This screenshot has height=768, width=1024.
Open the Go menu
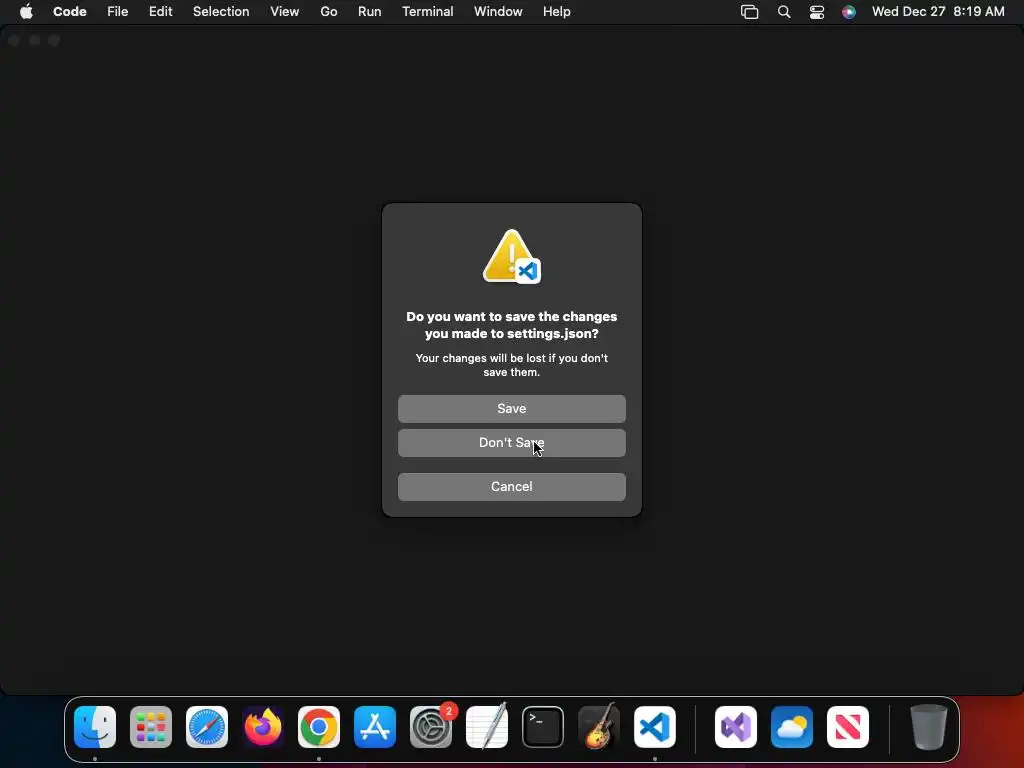[x=328, y=12]
